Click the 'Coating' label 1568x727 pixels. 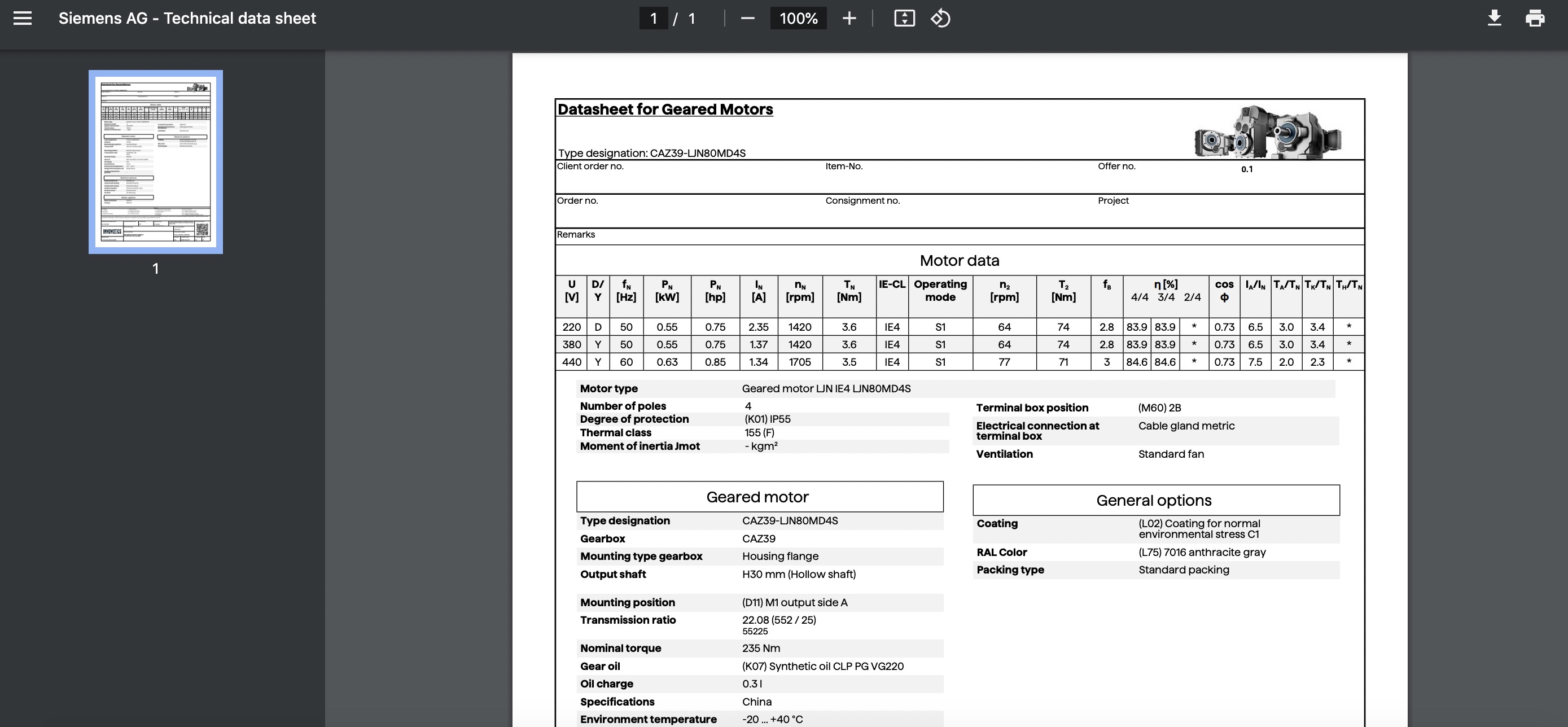[x=996, y=524]
